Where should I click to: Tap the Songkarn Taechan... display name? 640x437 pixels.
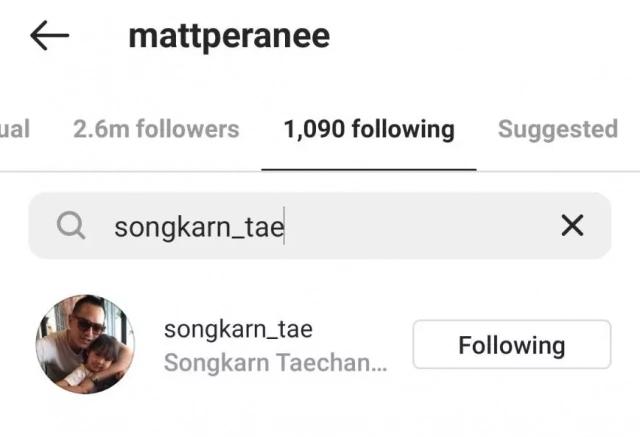[276, 362]
